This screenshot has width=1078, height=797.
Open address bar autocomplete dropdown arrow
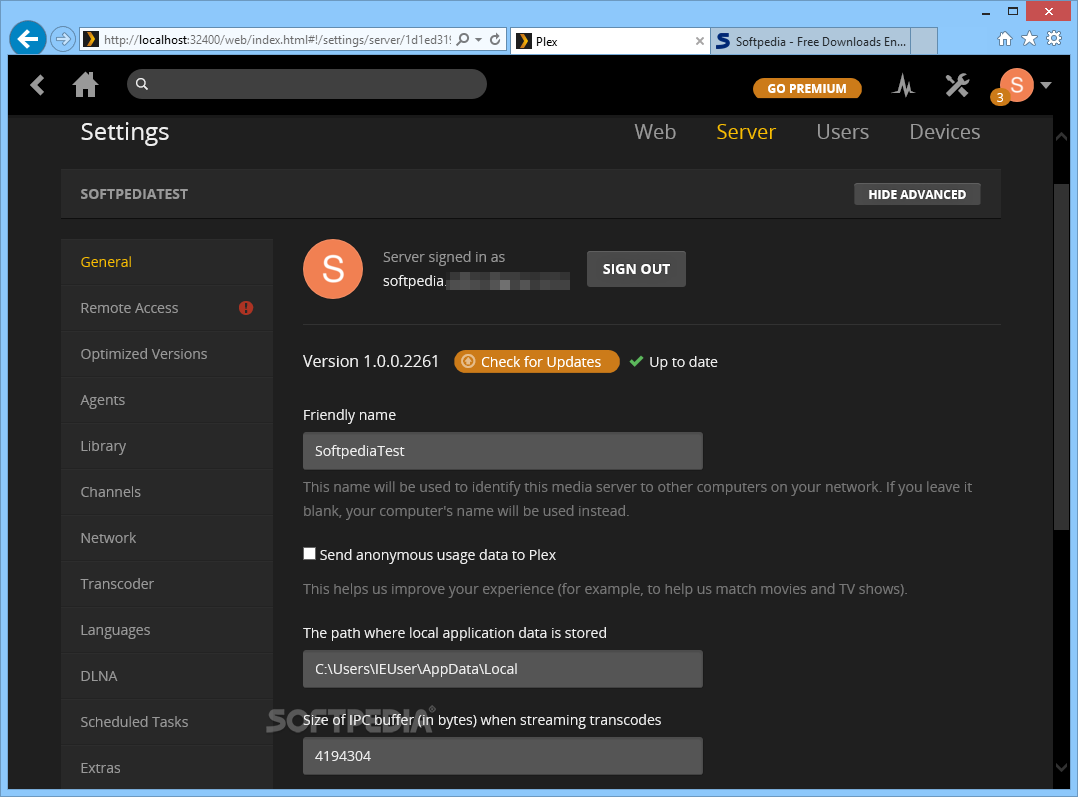tap(478, 40)
